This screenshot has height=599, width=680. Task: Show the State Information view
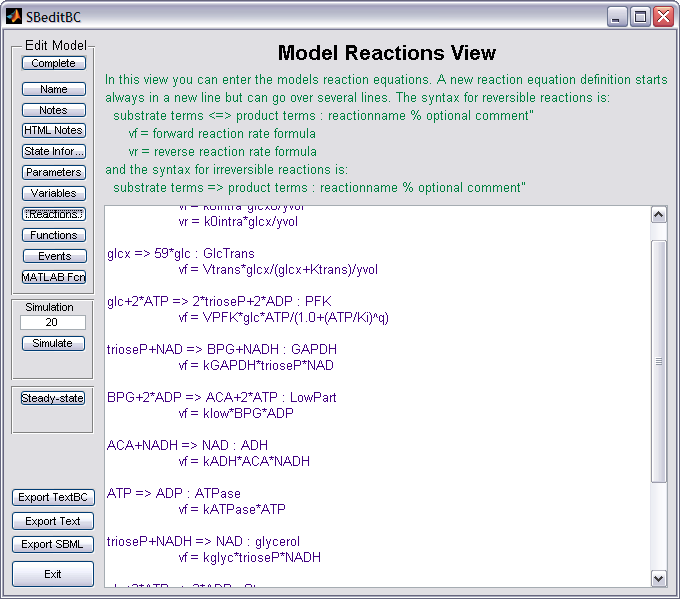click(x=53, y=151)
